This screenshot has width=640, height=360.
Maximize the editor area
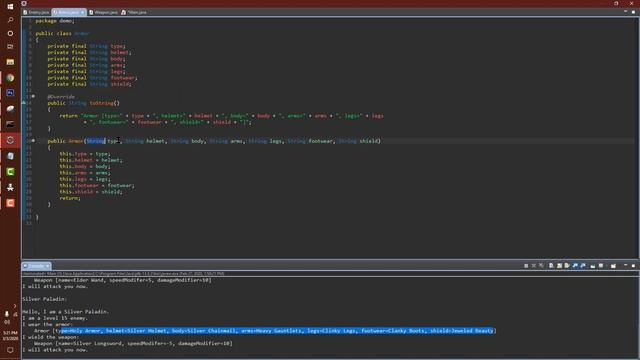click(633, 12)
